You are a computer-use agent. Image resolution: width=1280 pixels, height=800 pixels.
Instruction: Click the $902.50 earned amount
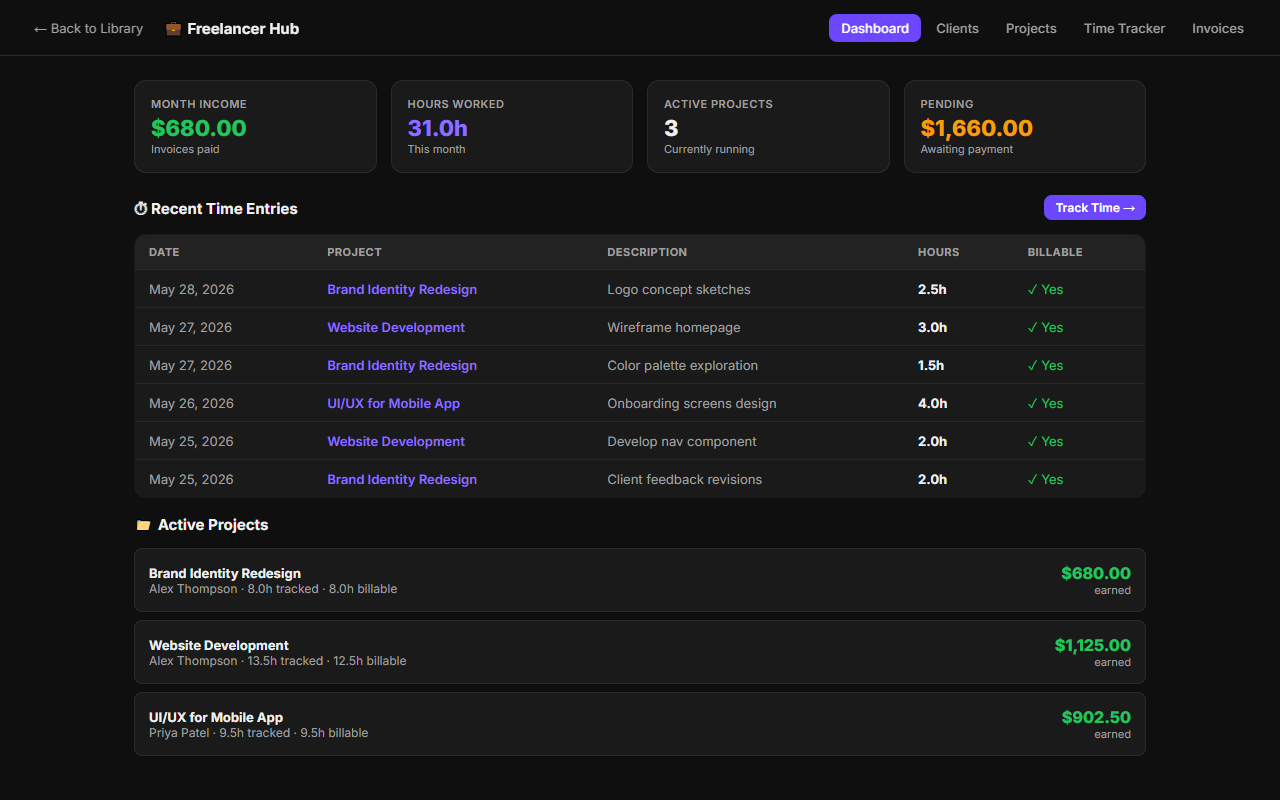(x=1096, y=717)
